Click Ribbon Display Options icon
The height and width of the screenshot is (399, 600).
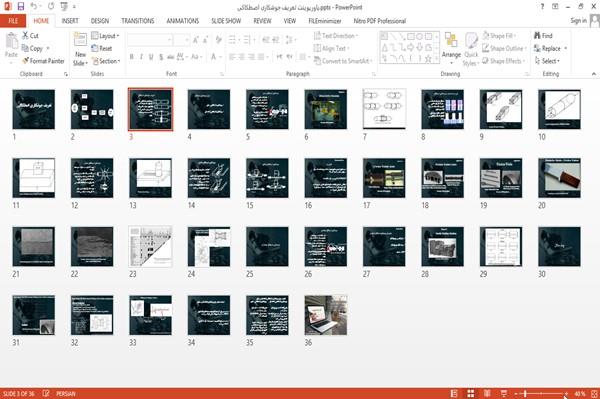coord(555,7)
